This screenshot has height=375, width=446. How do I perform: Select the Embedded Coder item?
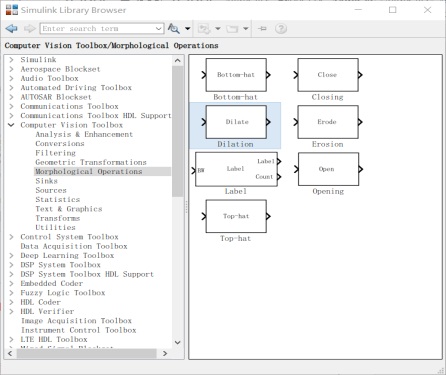[51, 284]
